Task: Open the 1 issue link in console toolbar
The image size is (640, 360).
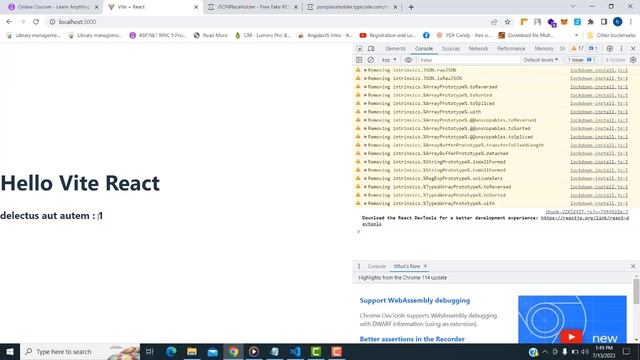Action: (x=581, y=60)
